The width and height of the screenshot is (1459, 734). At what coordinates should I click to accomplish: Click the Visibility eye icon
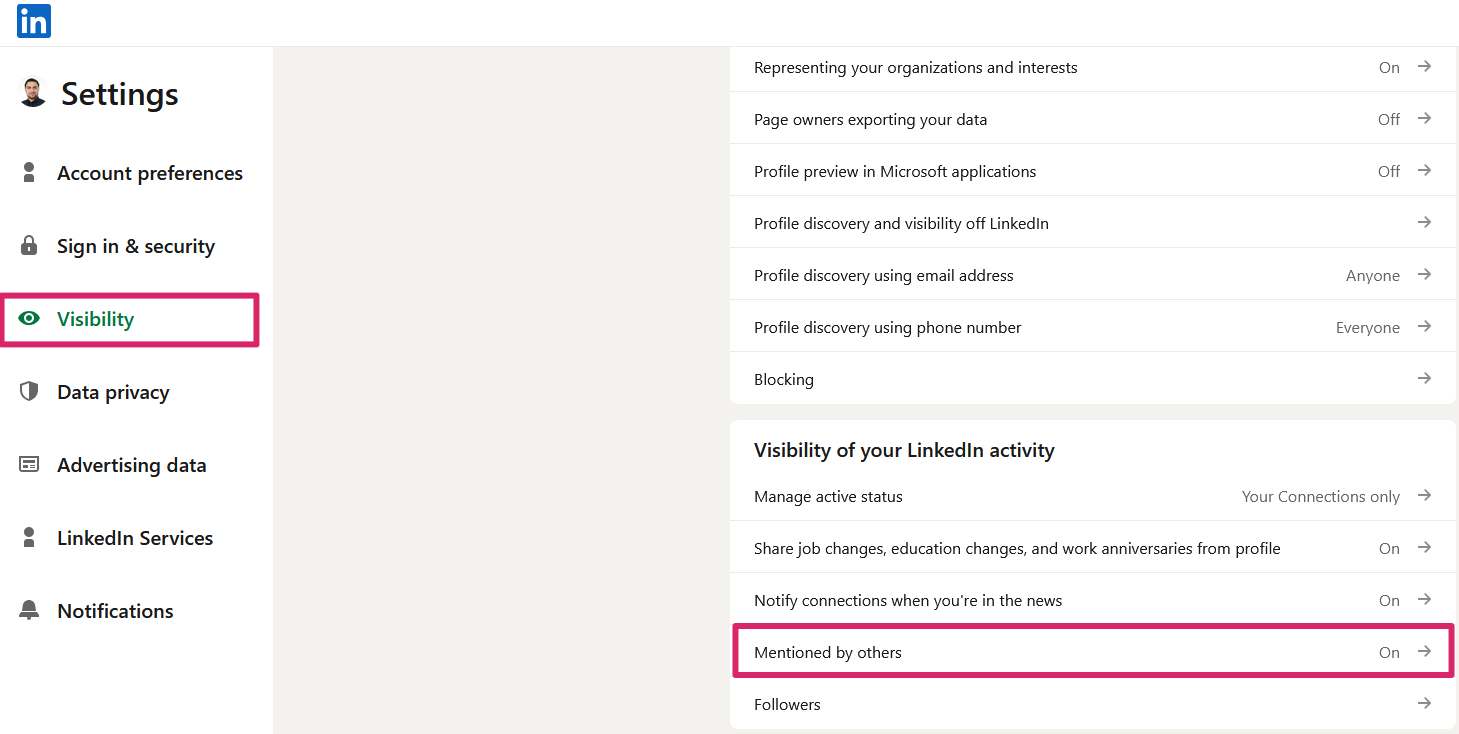(29, 319)
